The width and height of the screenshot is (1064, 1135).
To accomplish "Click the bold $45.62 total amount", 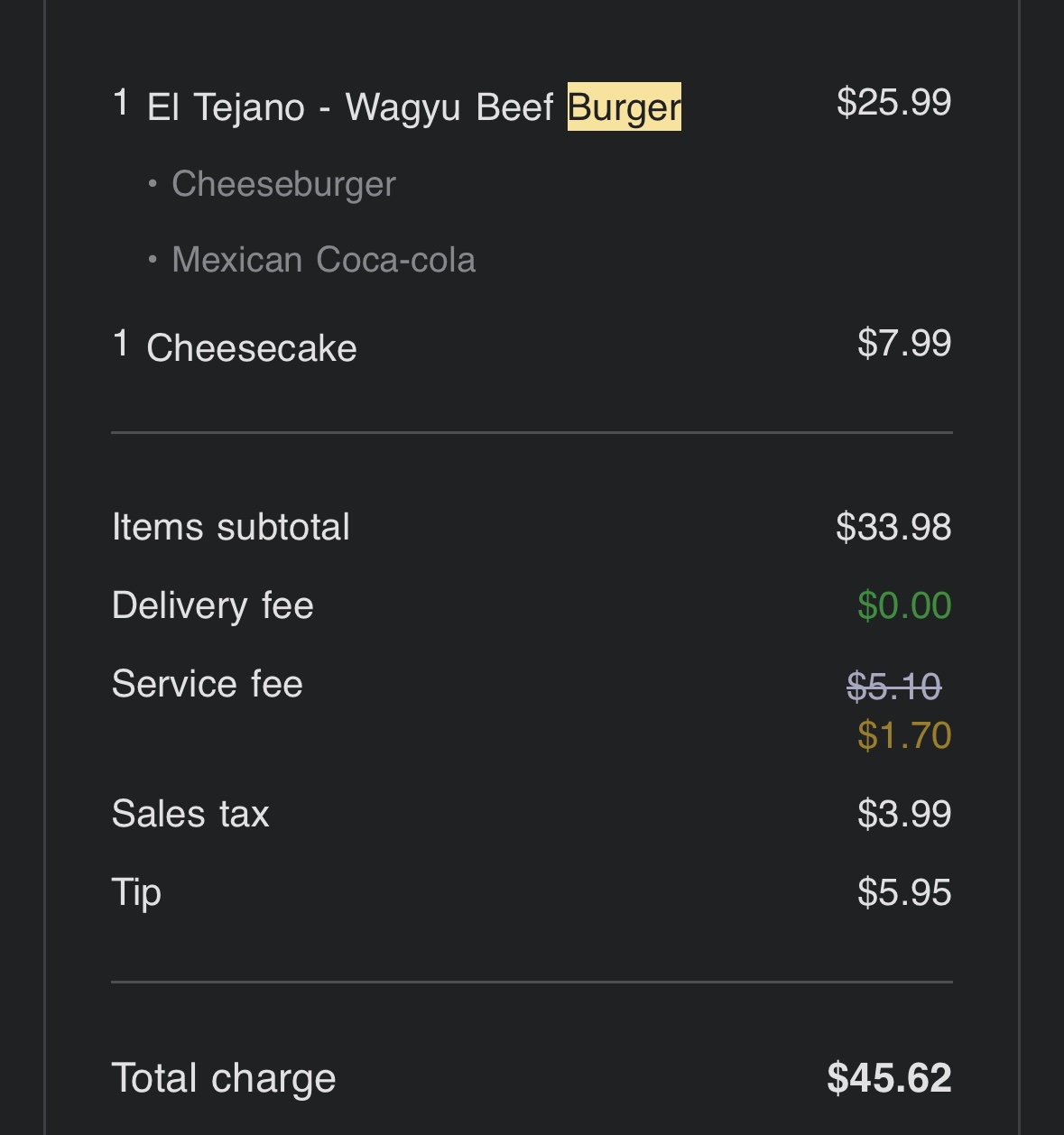I will [889, 1078].
